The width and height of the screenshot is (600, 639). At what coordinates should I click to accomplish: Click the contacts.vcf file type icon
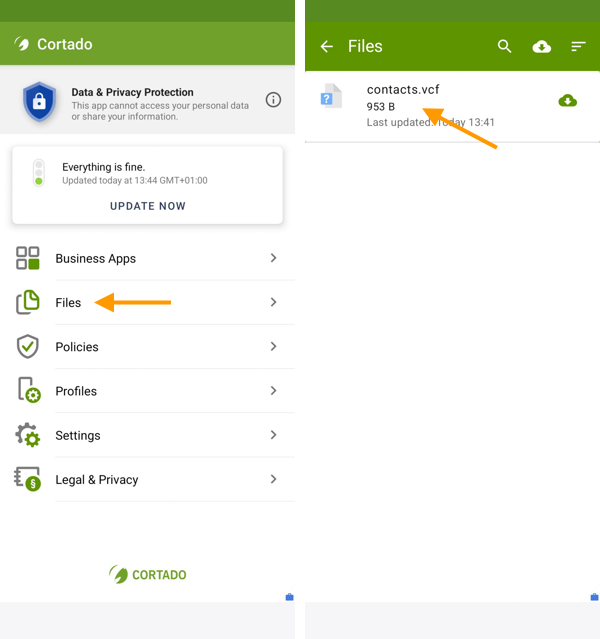coord(331,96)
